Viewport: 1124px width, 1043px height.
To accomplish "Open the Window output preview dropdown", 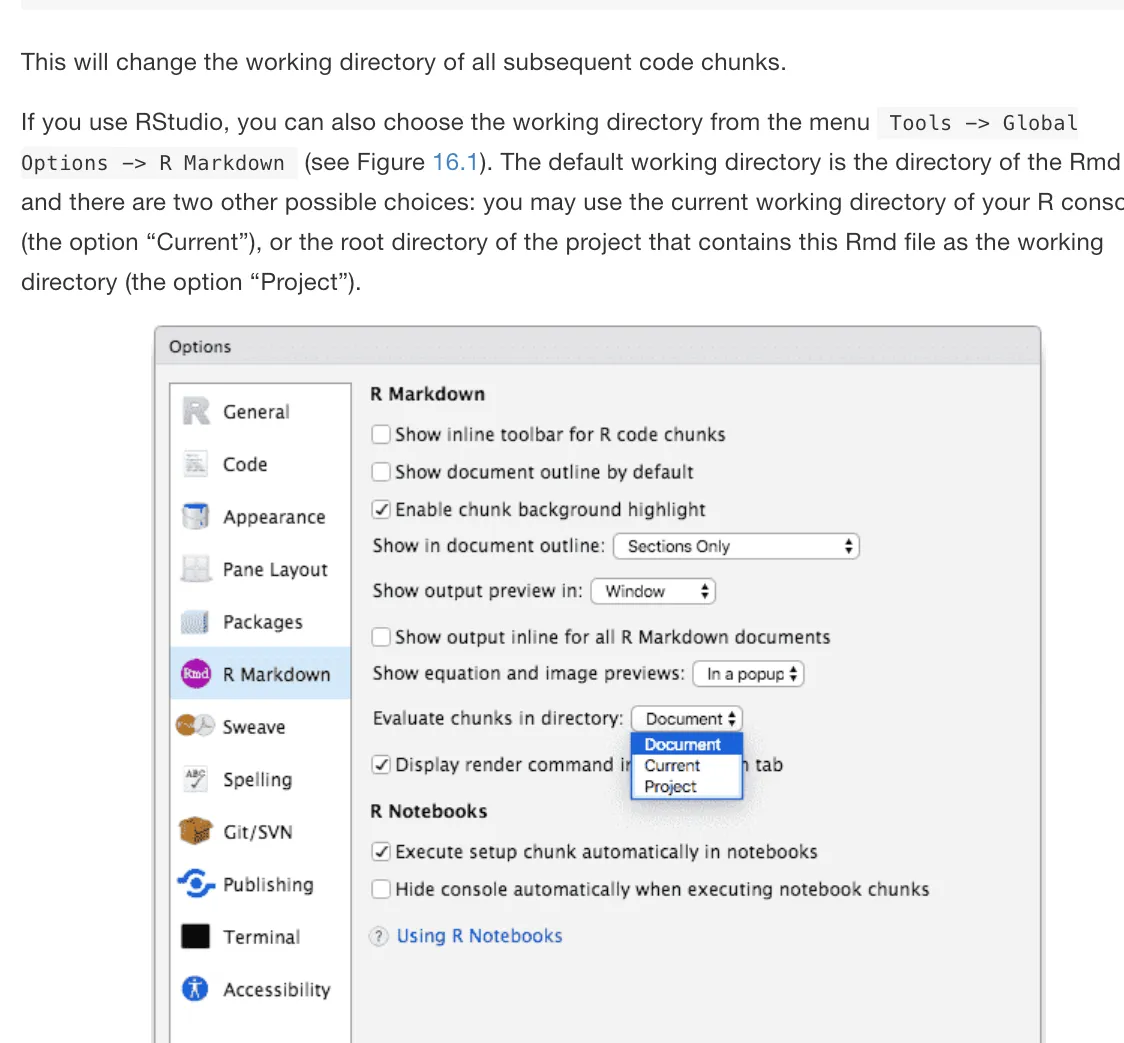I will tap(653, 591).
